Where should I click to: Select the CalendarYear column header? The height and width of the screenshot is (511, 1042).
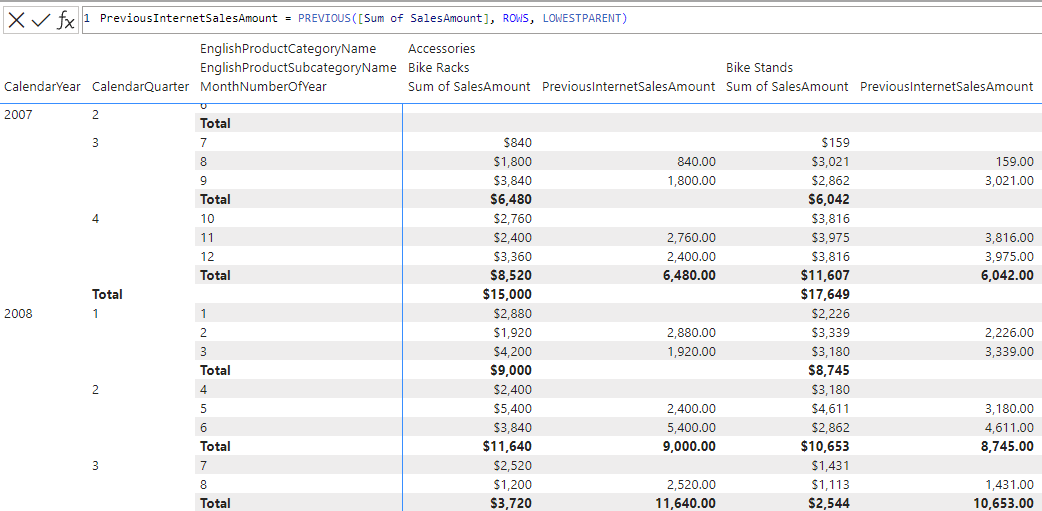[x=43, y=87]
